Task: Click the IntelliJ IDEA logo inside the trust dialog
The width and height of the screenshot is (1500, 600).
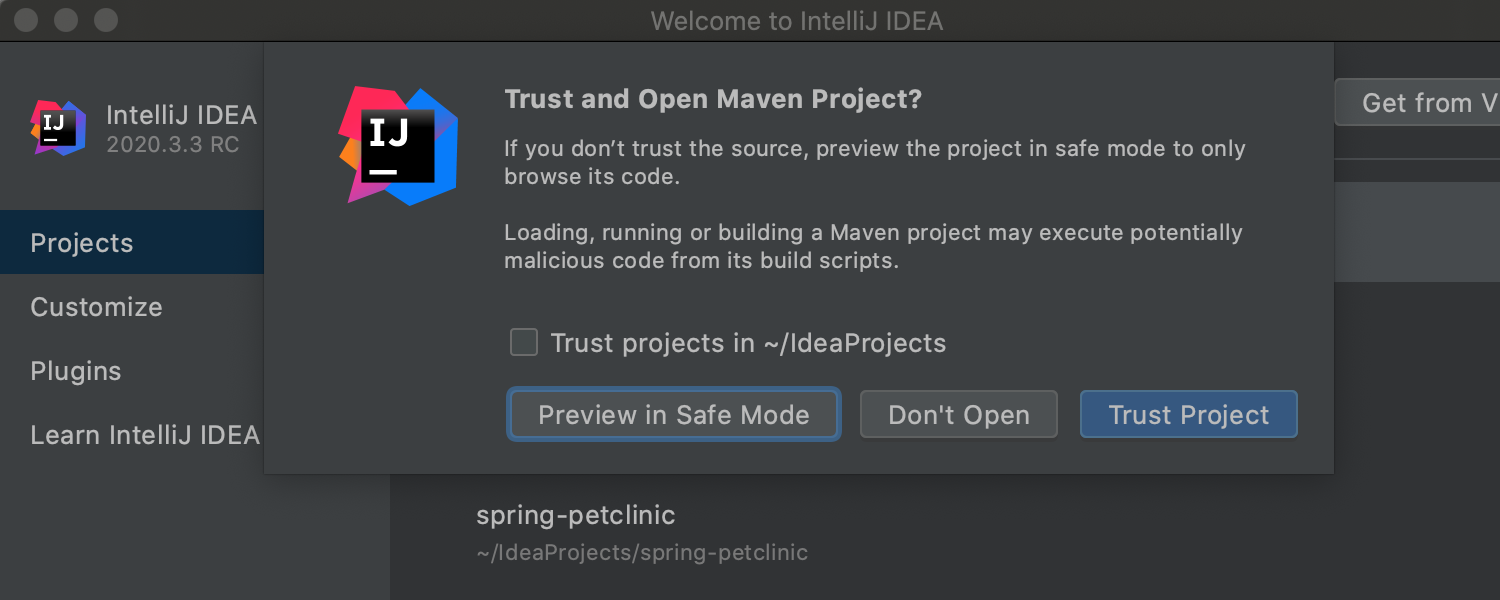Action: [398, 145]
